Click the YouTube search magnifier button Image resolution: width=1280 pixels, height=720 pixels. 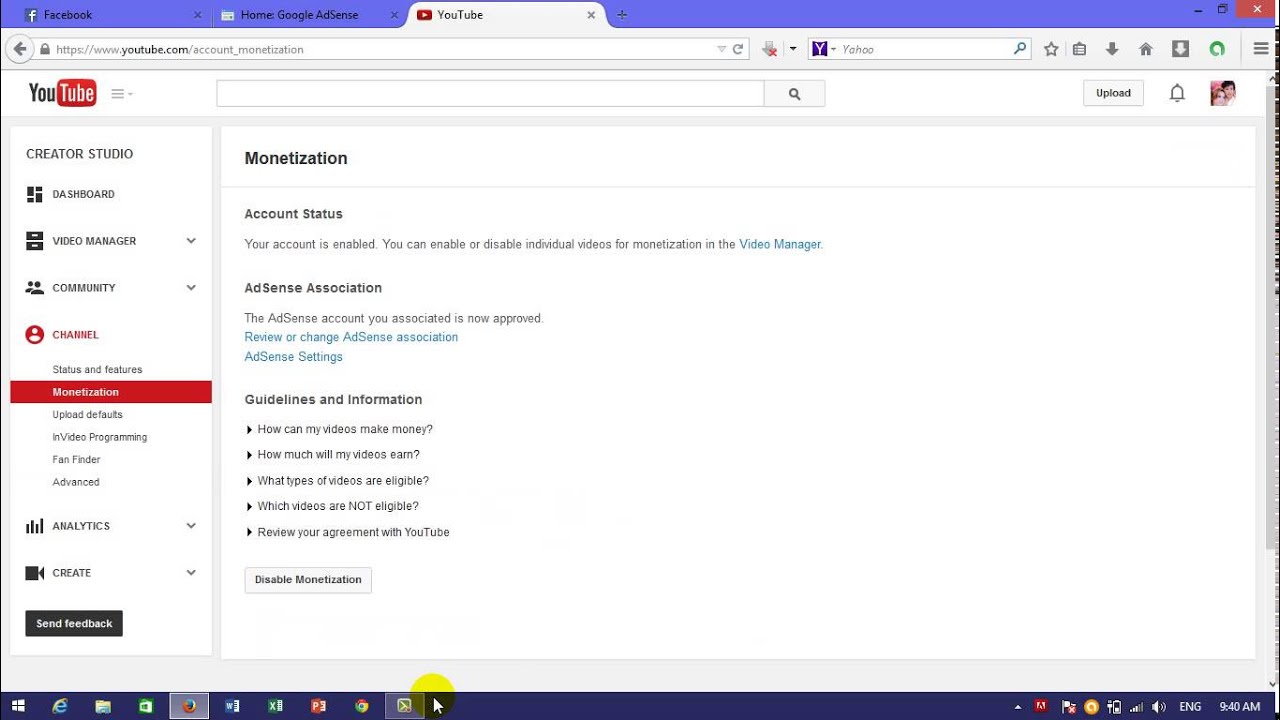click(795, 94)
